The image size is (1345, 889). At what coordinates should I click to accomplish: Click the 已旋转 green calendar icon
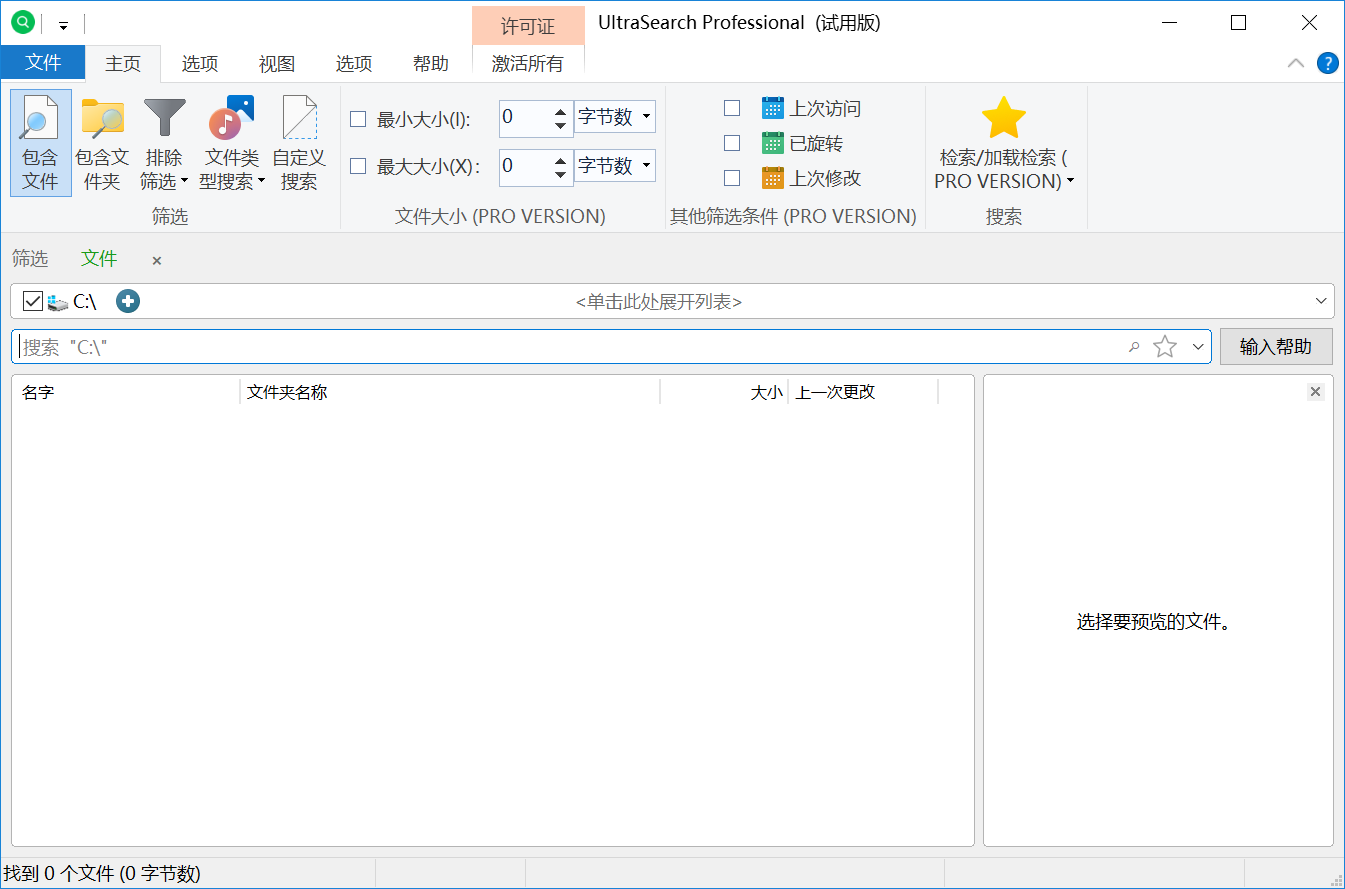click(x=772, y=143)
